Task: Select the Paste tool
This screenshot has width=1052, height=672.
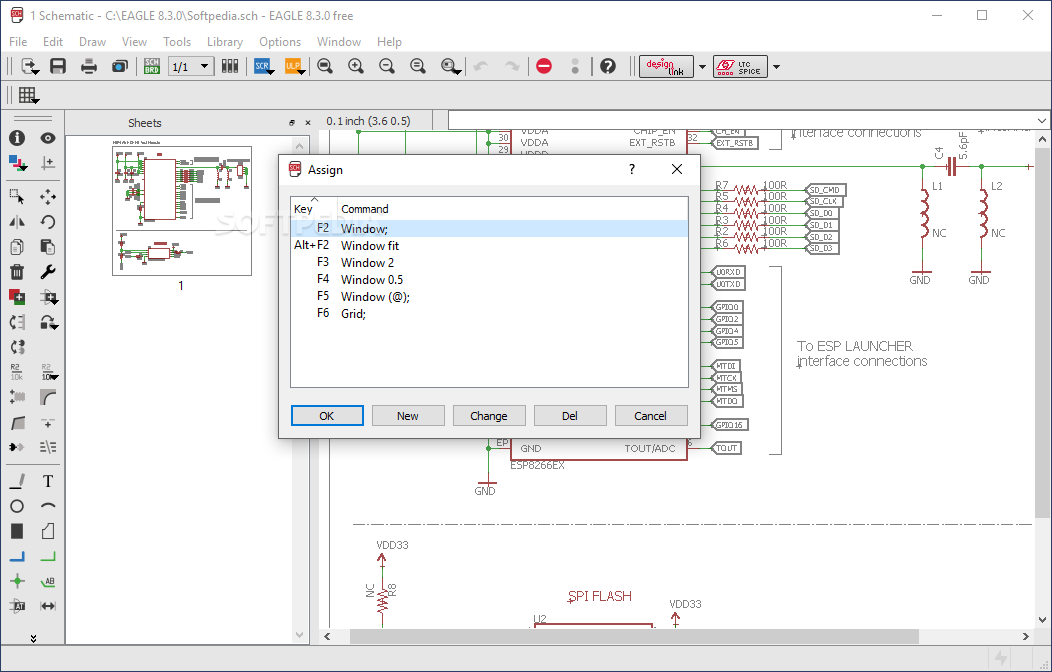Action: tap(48, 247)
